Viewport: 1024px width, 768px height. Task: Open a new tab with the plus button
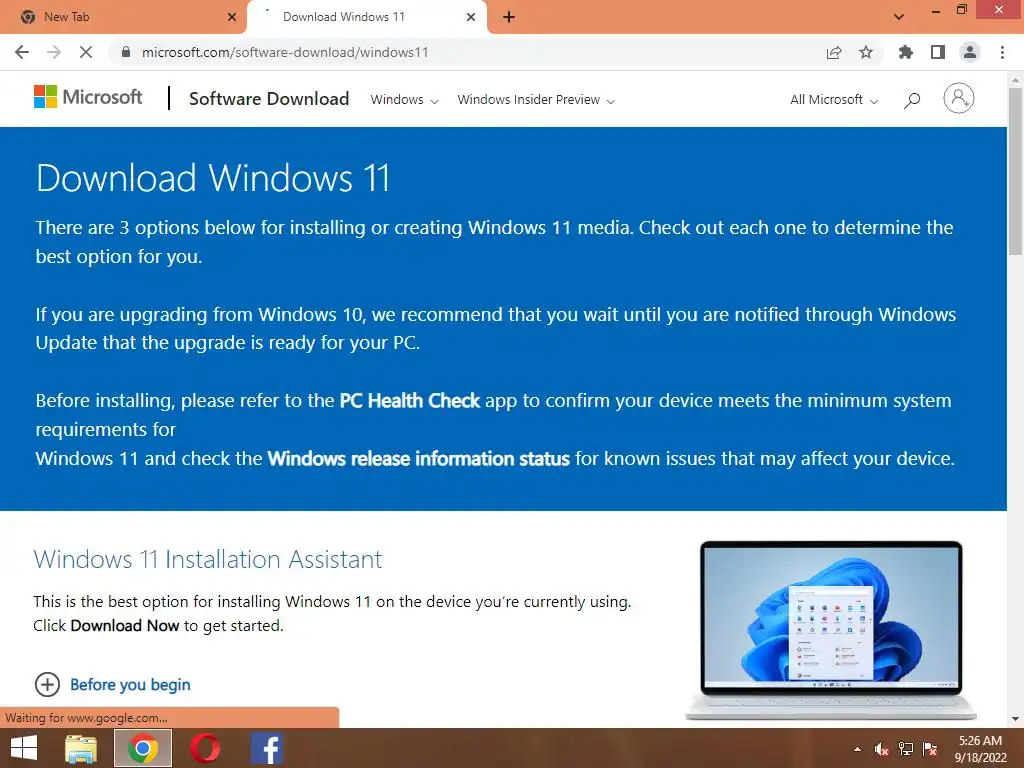(509, 17)
